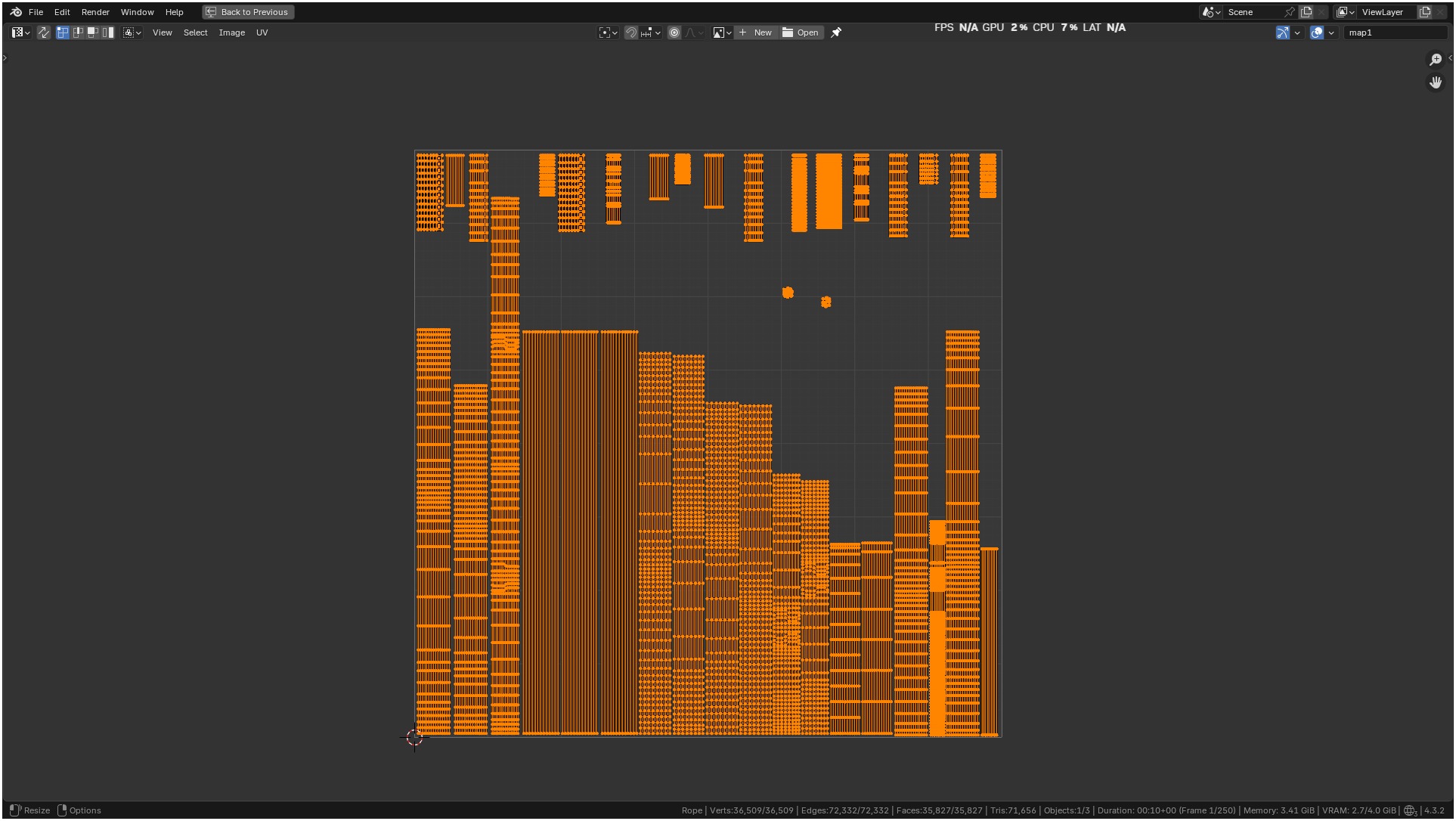Click the New image button
Image resolution: width=1456 pixels, height=821 pixels.
tap(755, 33)
